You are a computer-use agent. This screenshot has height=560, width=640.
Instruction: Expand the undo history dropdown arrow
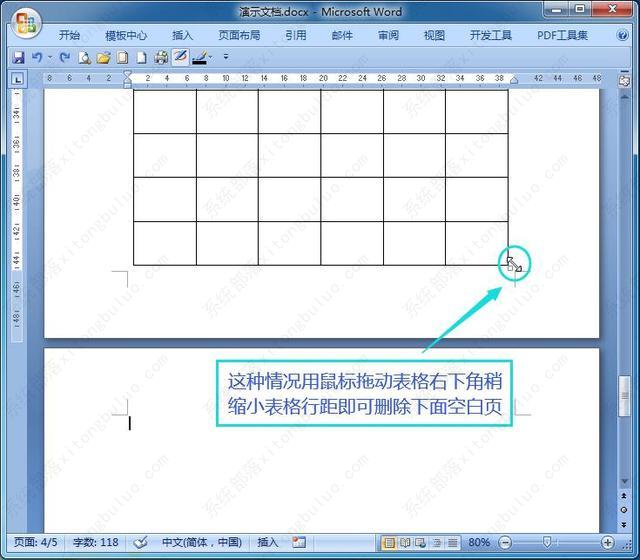50,58
